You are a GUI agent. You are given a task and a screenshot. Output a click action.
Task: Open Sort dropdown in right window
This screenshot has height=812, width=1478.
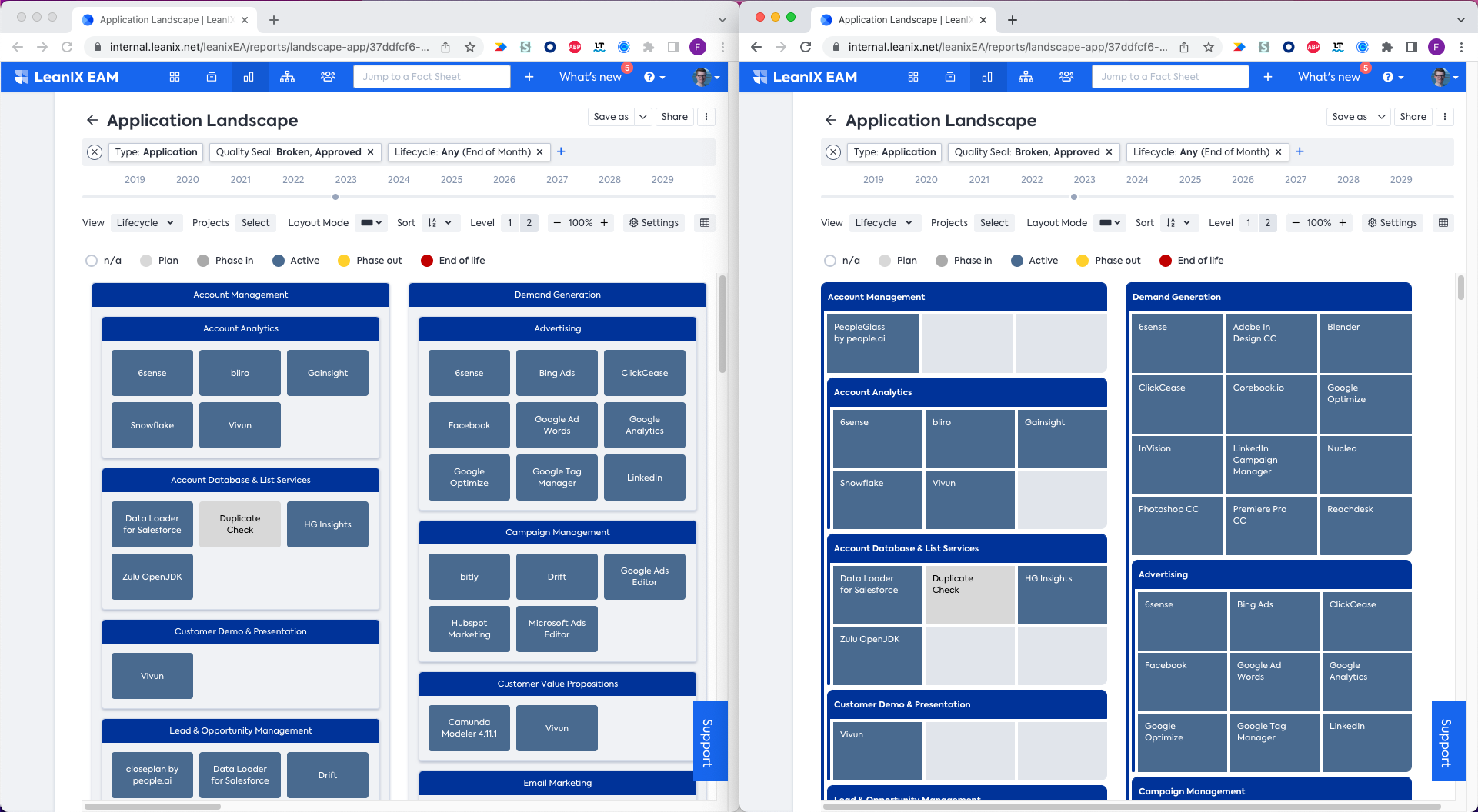[1178, 223]
